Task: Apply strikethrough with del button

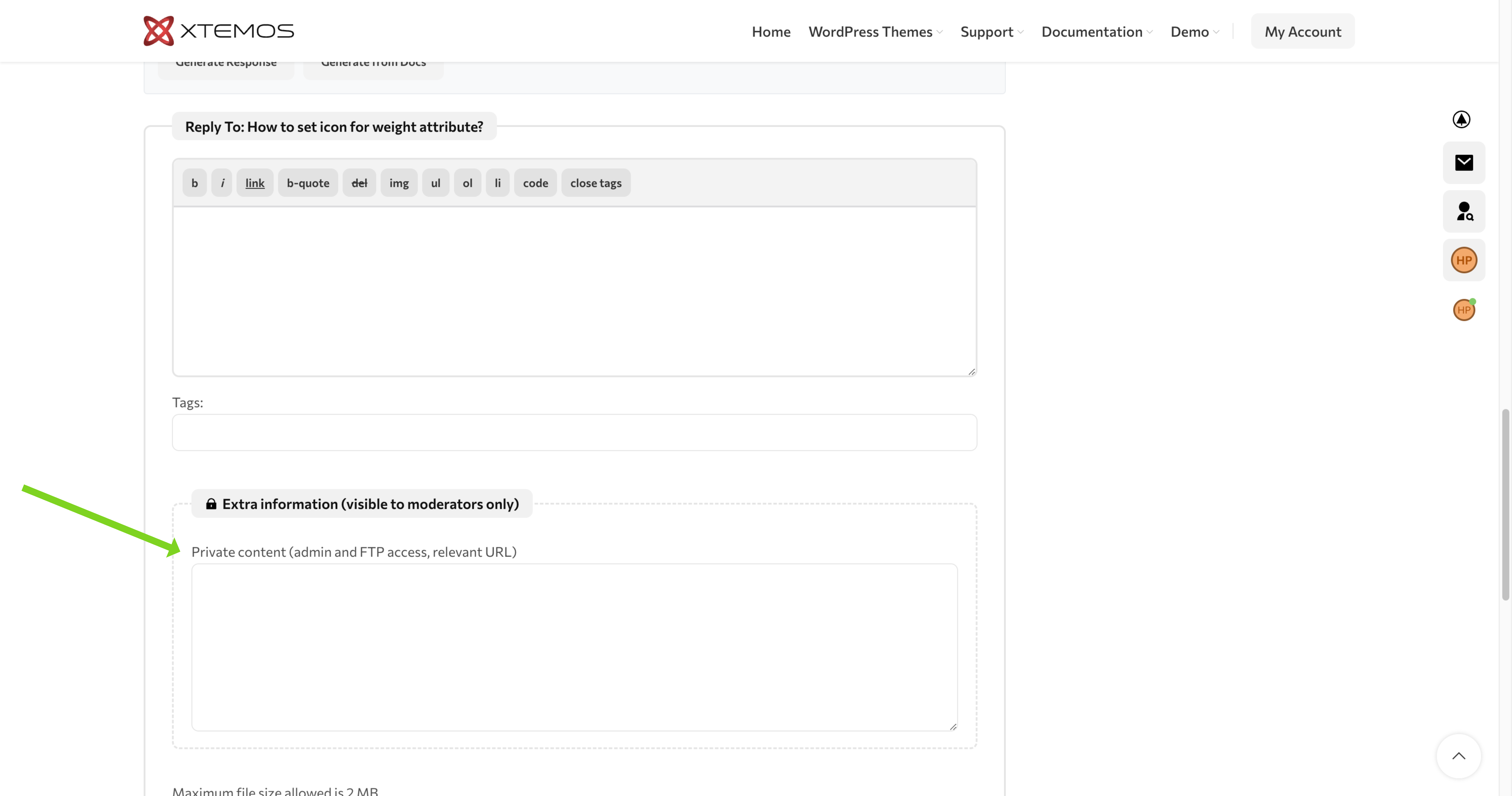Action: coord(359,183)
